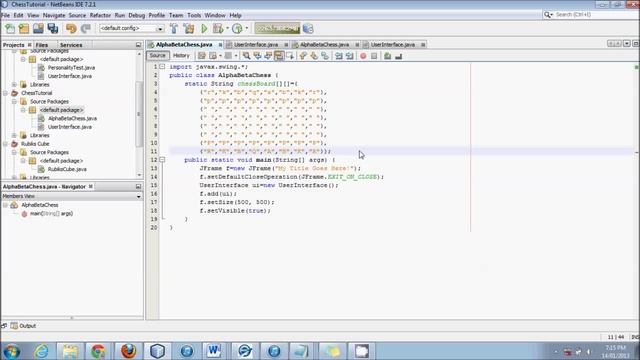This screenshot has width=640, height=360.
Task: Click the grey Redo arrow icon
Action: coord(85,29)
